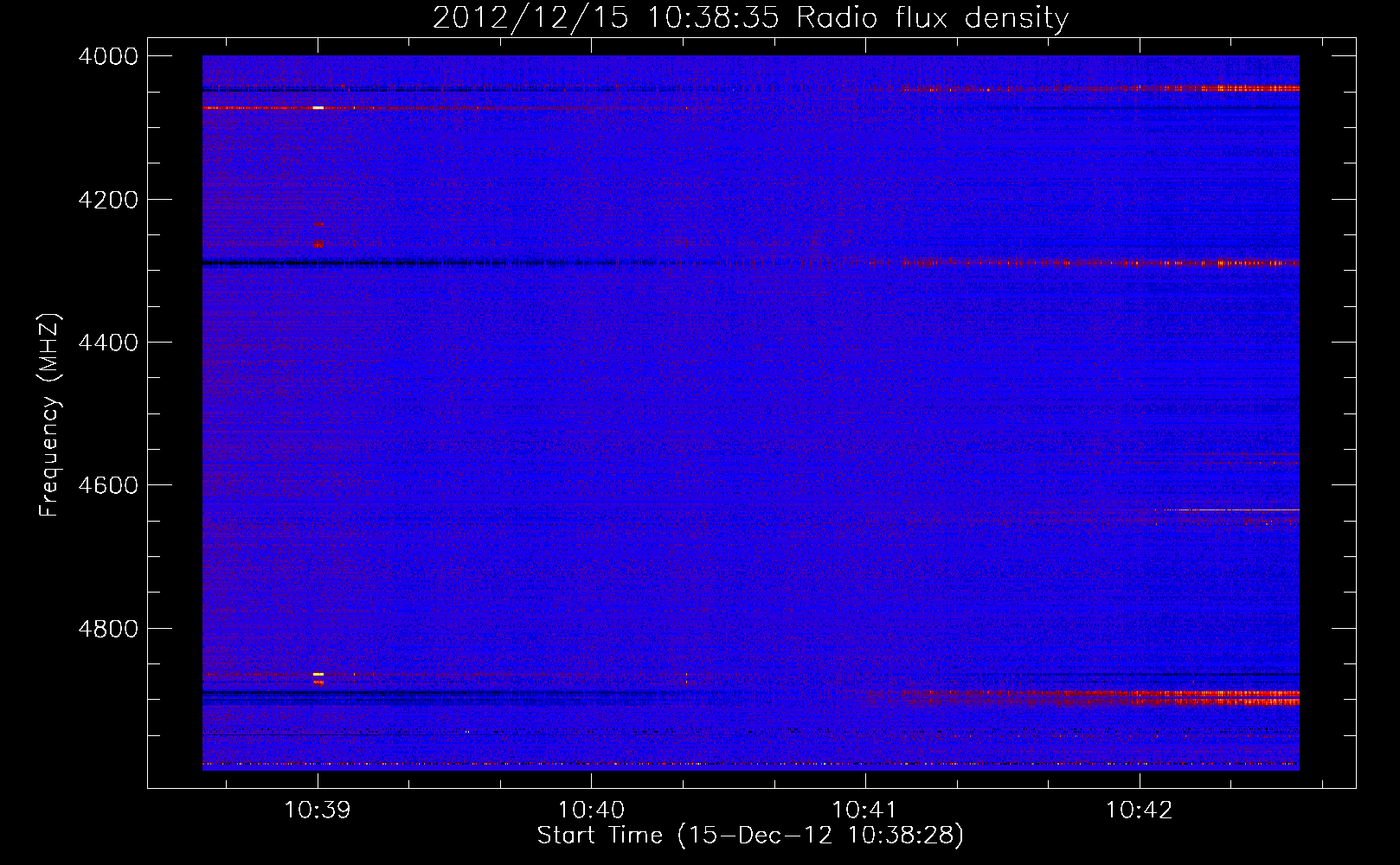Click the yellow burst near 4860 MHz at 10:39
The image size is (1400, 865).
point(318,674)
